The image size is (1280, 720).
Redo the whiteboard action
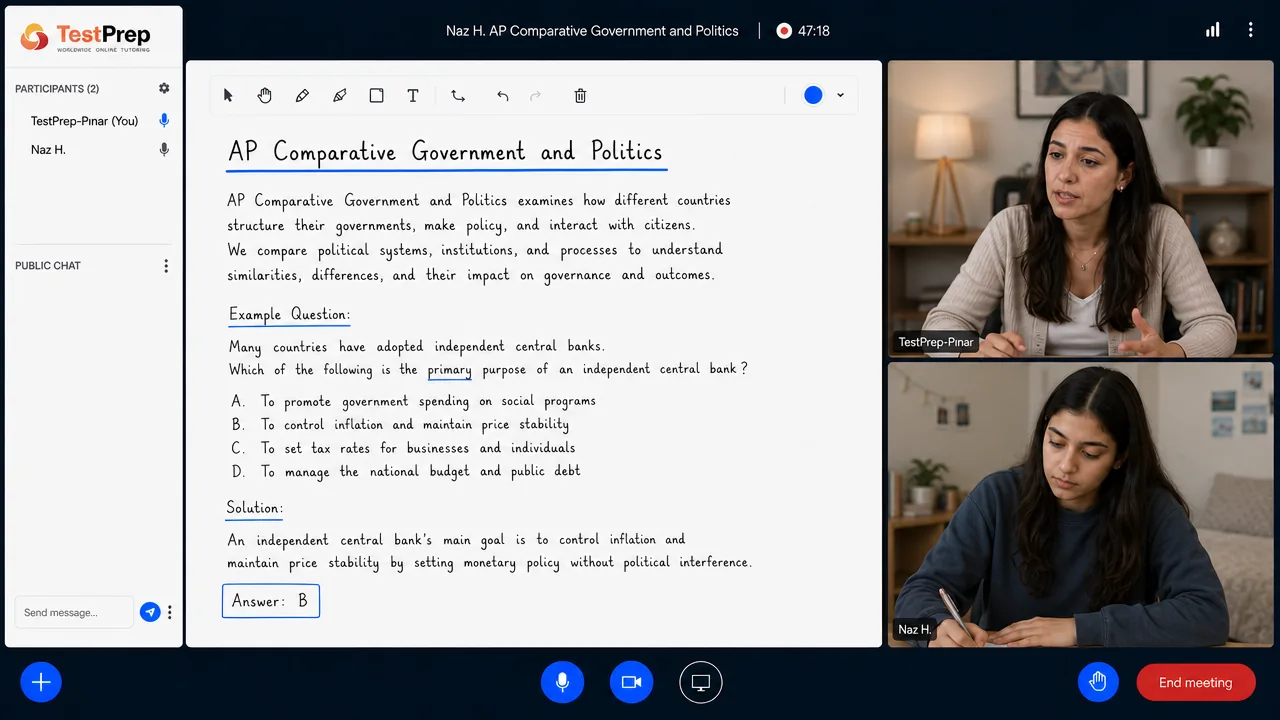535,96
